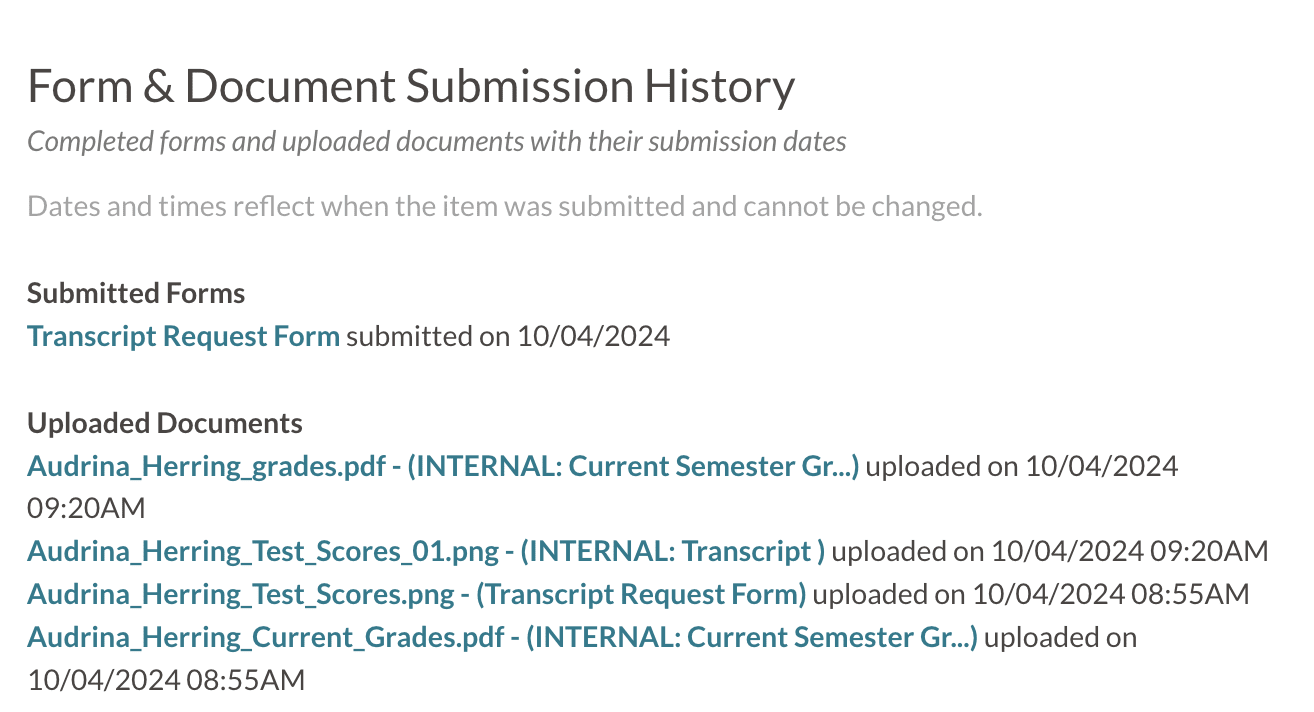Click the "submitted on 10/04/2024" text
Viewport: 1314px width, 712px height.
tap(508, 336)
